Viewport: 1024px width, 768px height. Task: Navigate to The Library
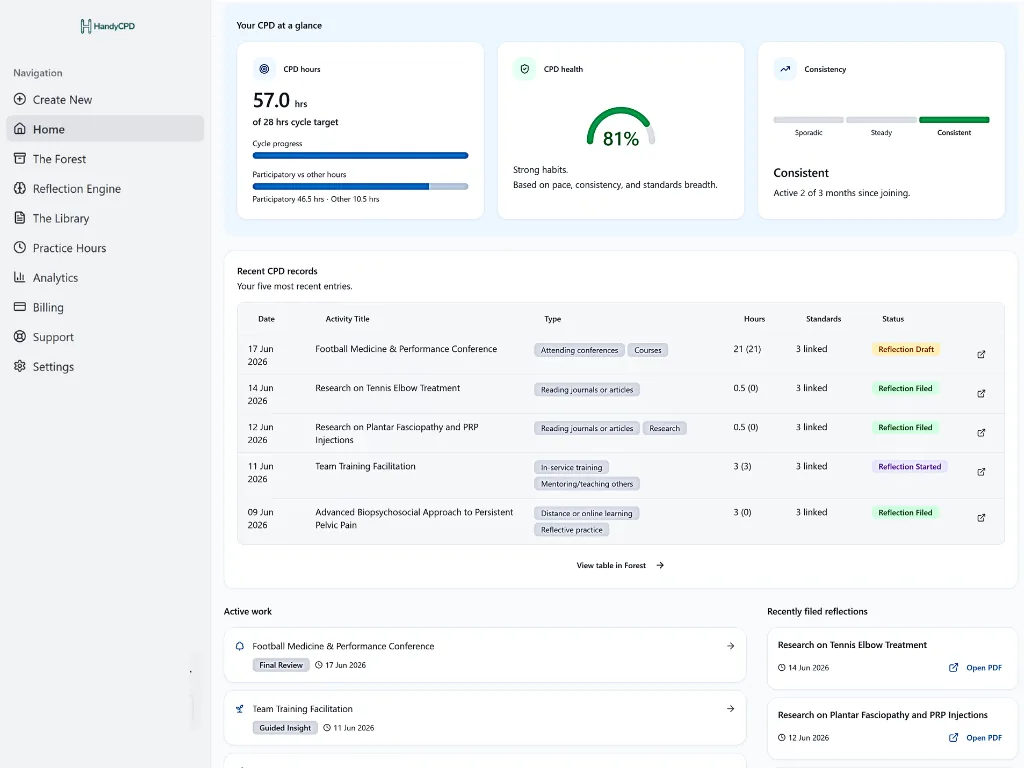pyautogui.click(x=105, y=218)
